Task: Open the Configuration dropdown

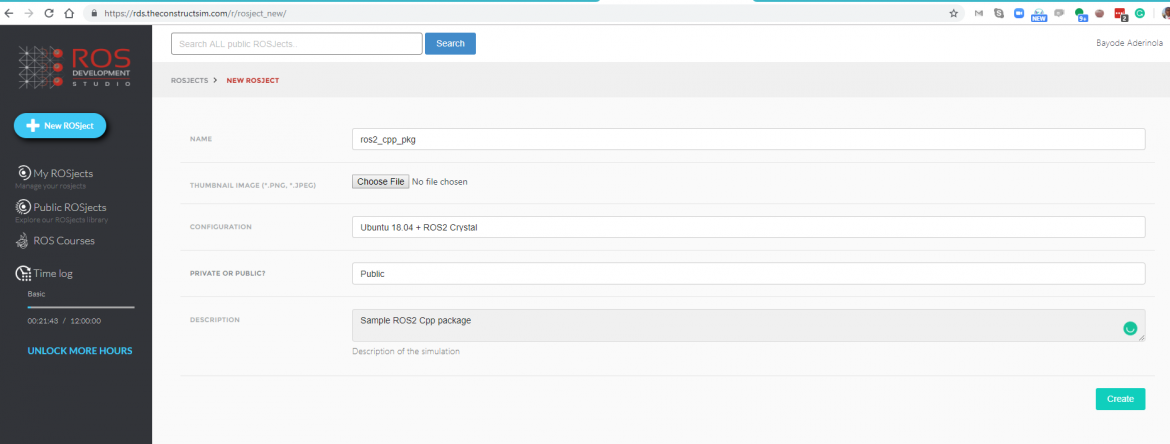Action: click(748, 227)
